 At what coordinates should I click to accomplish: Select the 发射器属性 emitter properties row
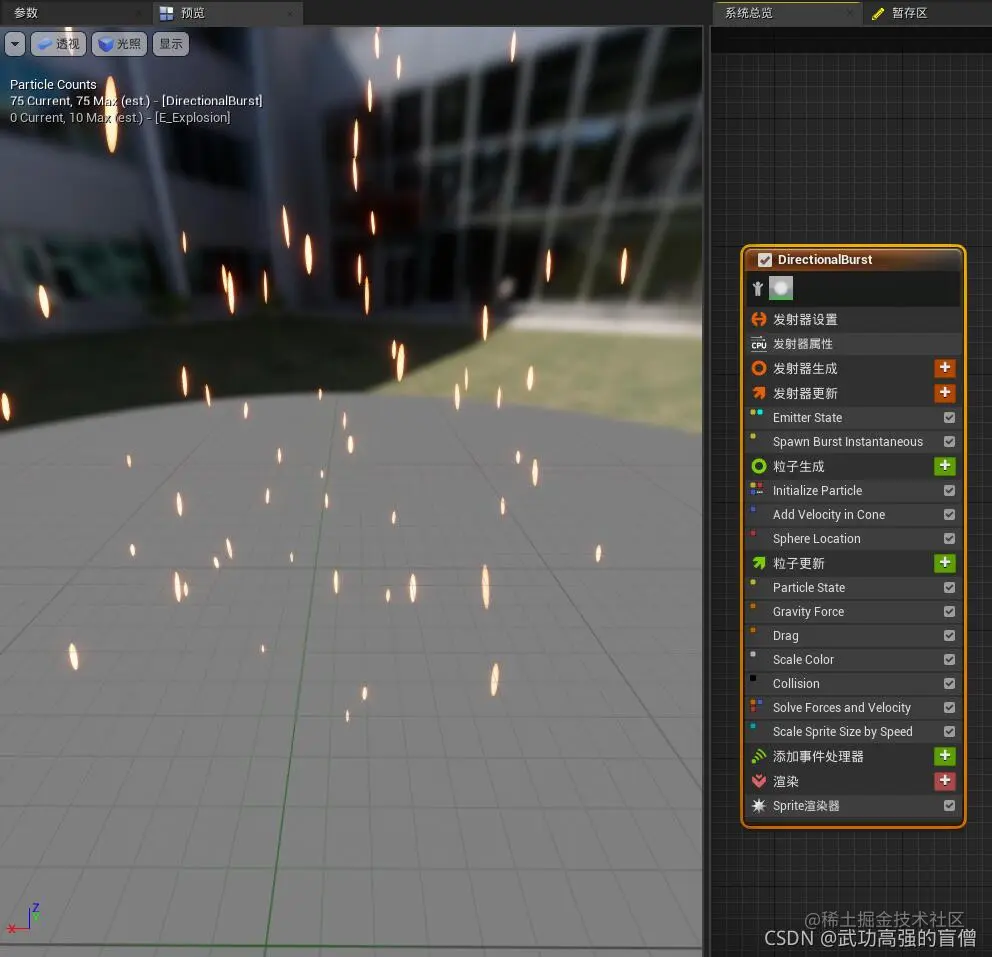(852, 344)
